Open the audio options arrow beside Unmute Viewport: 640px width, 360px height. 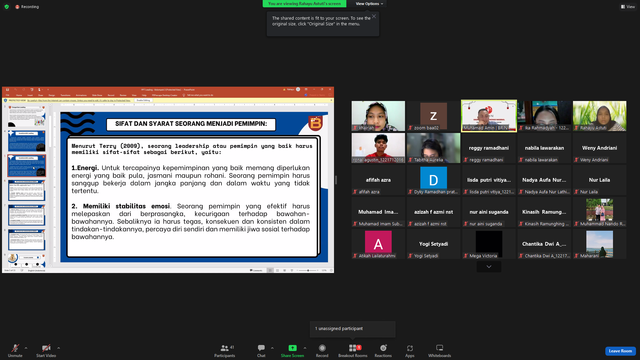[x=26, y=348]
